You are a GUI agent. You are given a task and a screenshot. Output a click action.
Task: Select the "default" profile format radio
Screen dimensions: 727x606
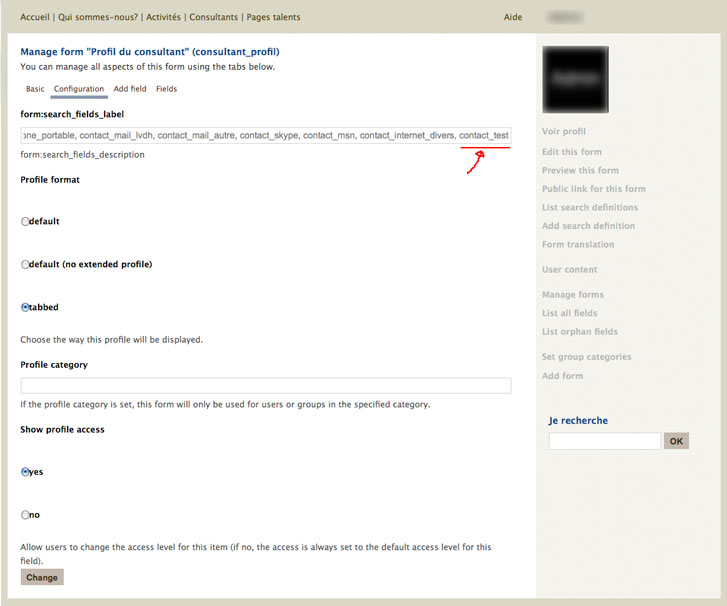pyautogui.click(x=25, y=222)
